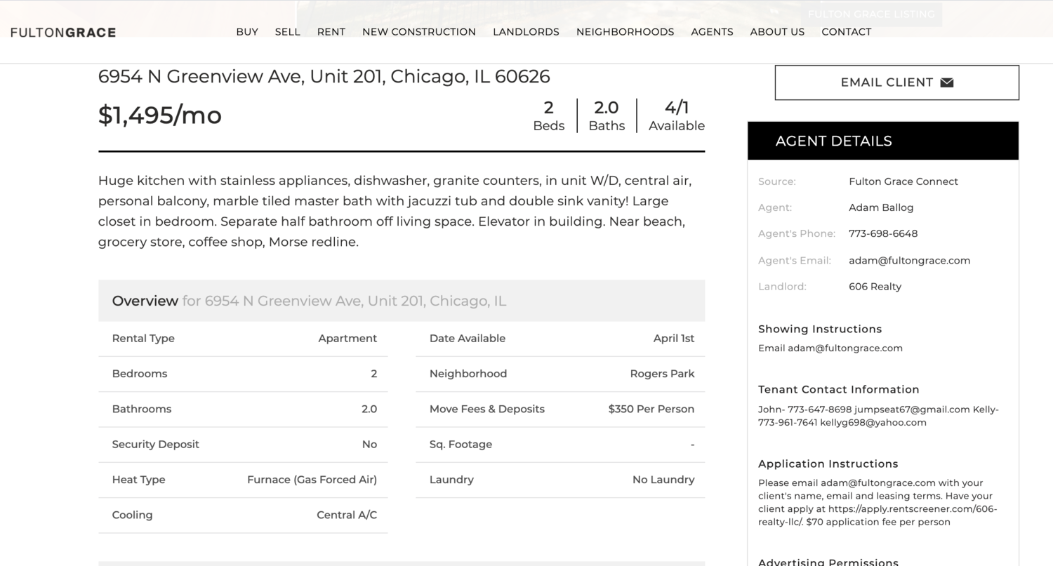Click the Rogers Park neighborhood value
The image size is (1054, 568).
point(662,374)
